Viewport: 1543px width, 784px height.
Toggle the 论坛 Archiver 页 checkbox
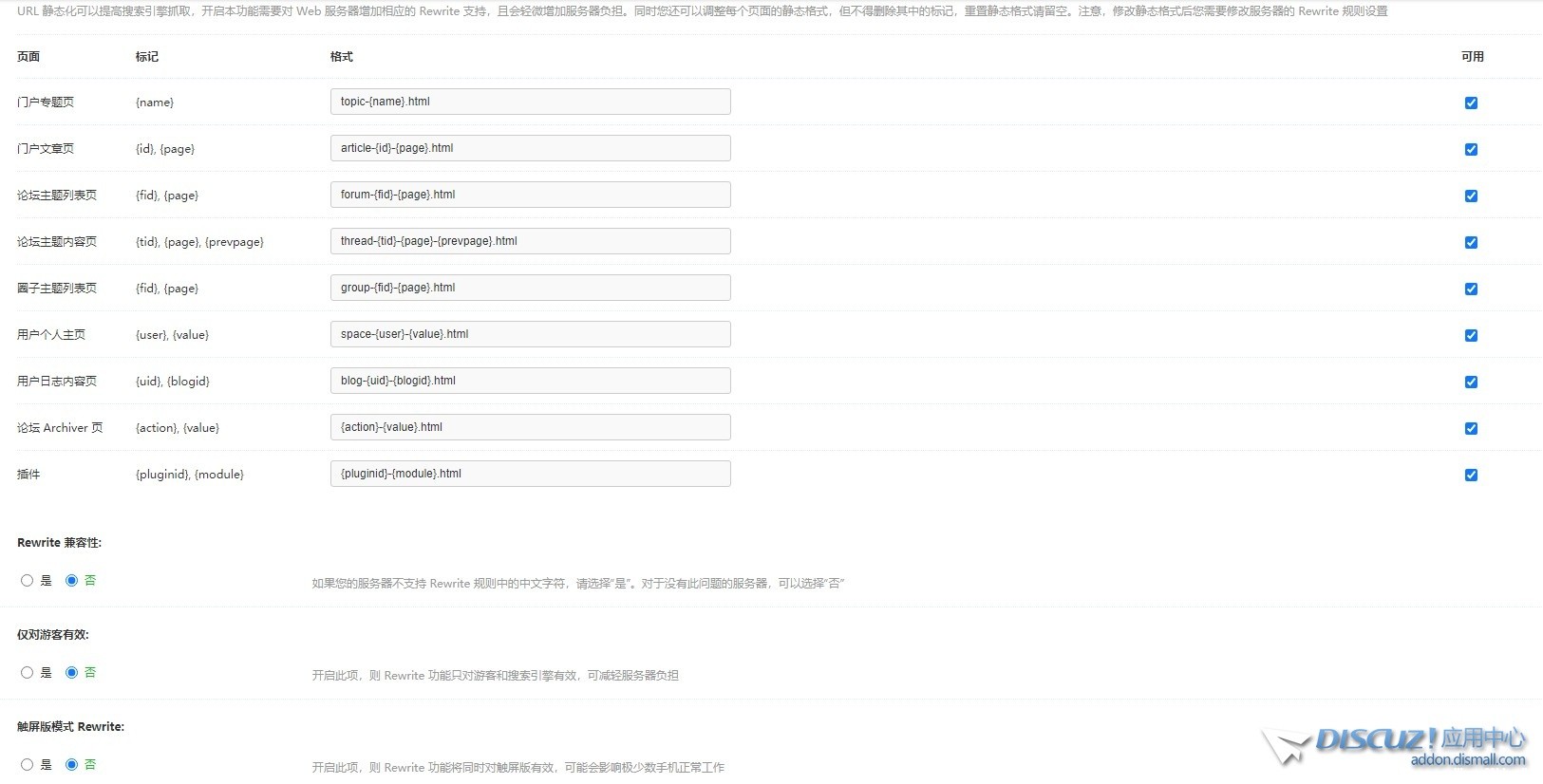coord(1471,428)
